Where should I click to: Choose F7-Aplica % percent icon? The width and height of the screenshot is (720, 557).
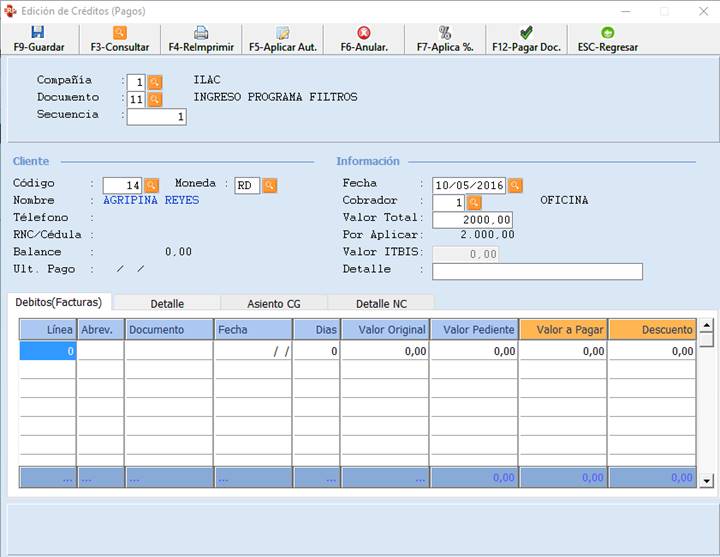click(x=445, y=33)
